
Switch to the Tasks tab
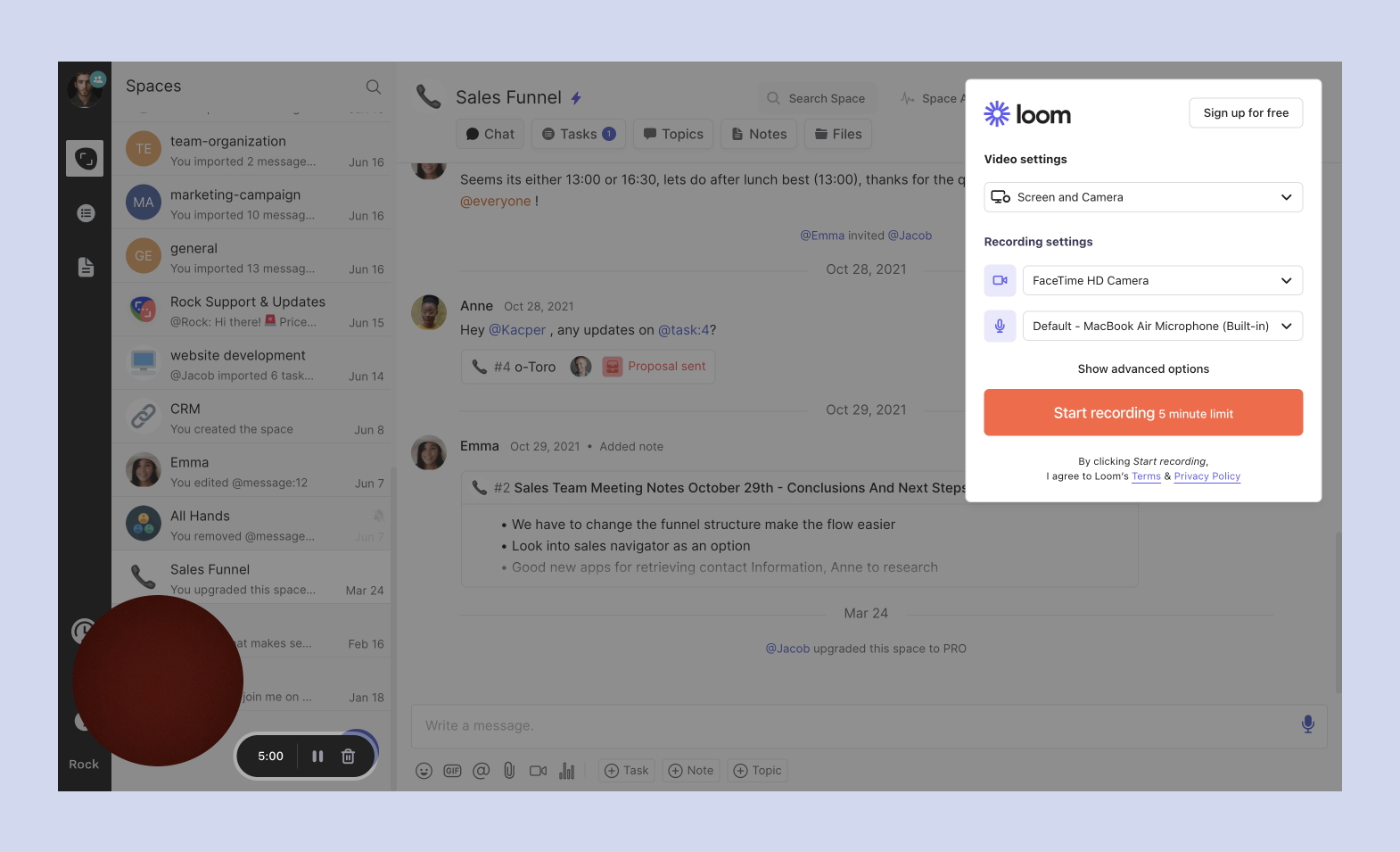pos(579,134)
